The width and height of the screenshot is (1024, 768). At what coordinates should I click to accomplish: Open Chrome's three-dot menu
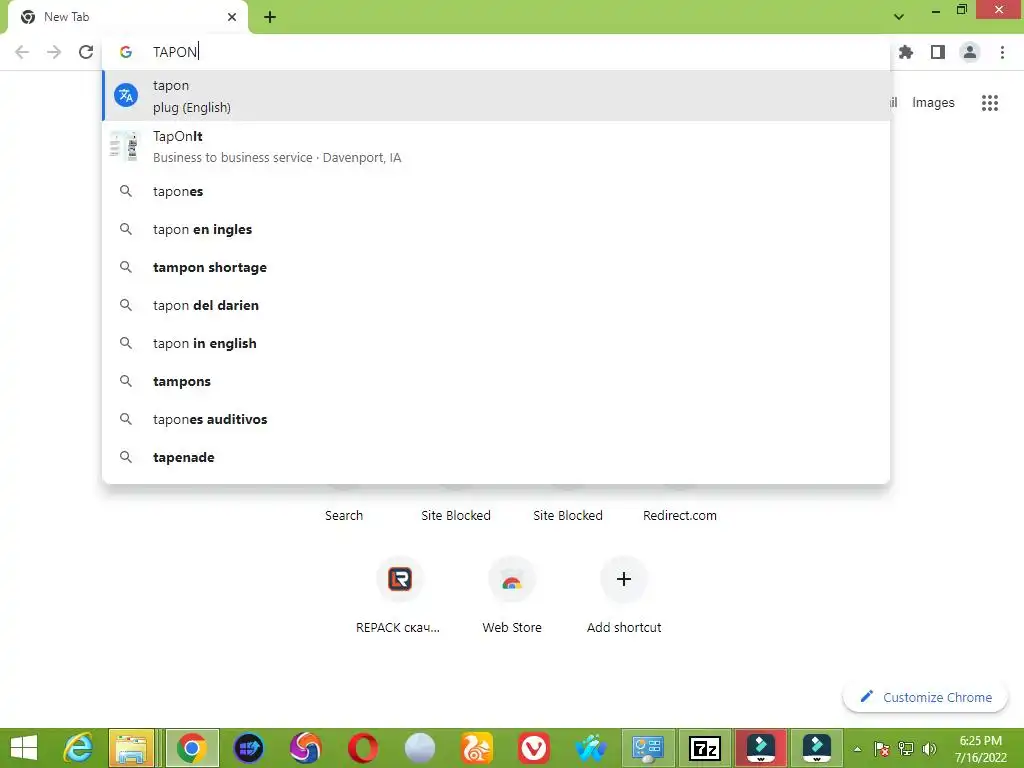click(x=1002, y=52)
